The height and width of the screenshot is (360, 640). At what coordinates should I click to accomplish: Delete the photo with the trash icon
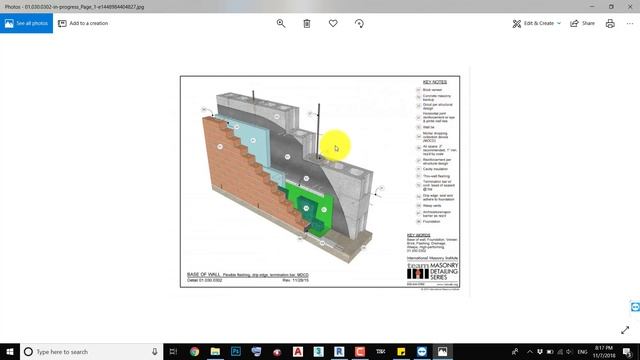[x=307, y=23]
